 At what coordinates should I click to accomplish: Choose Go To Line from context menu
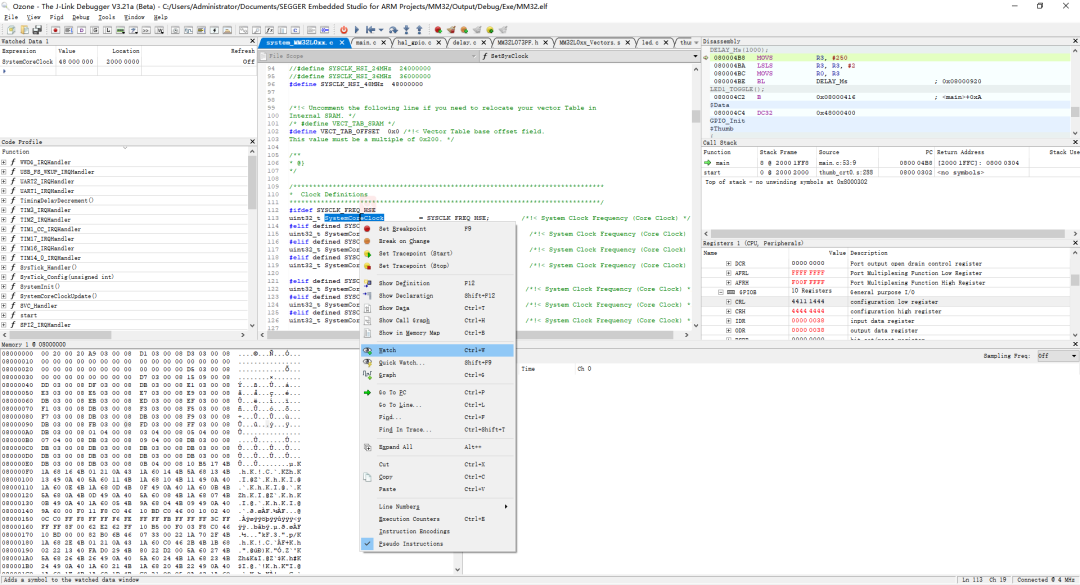(x=438, y=405)
